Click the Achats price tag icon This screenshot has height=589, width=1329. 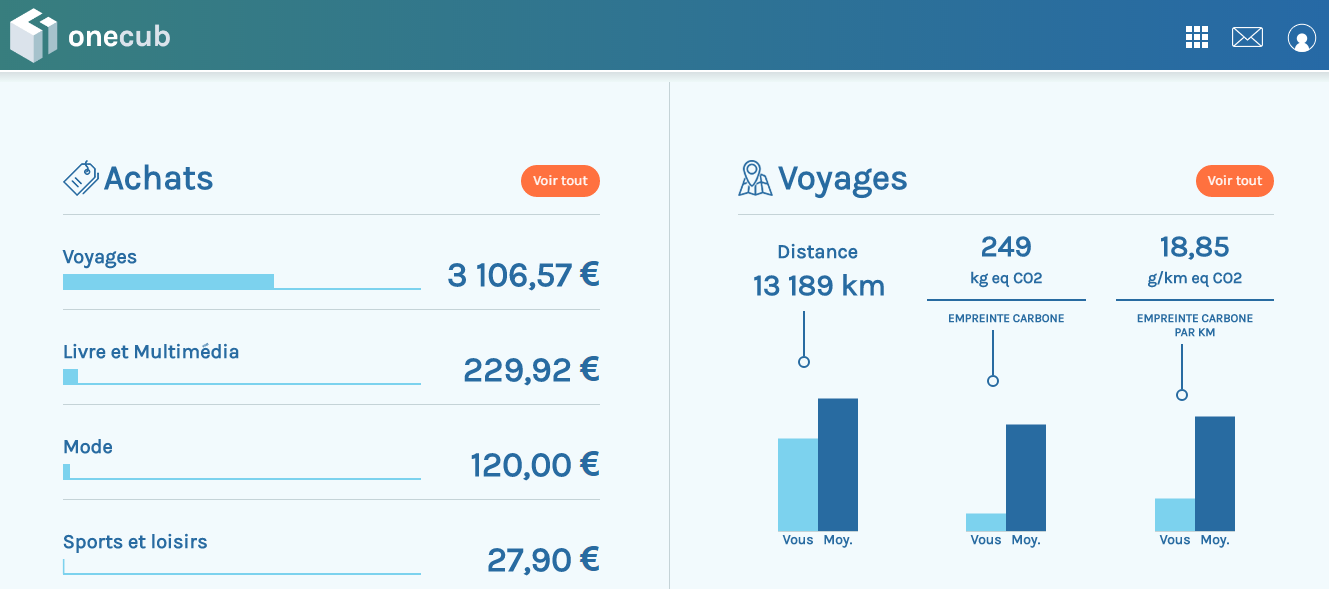pyautogui.click(x=81, y=178)
